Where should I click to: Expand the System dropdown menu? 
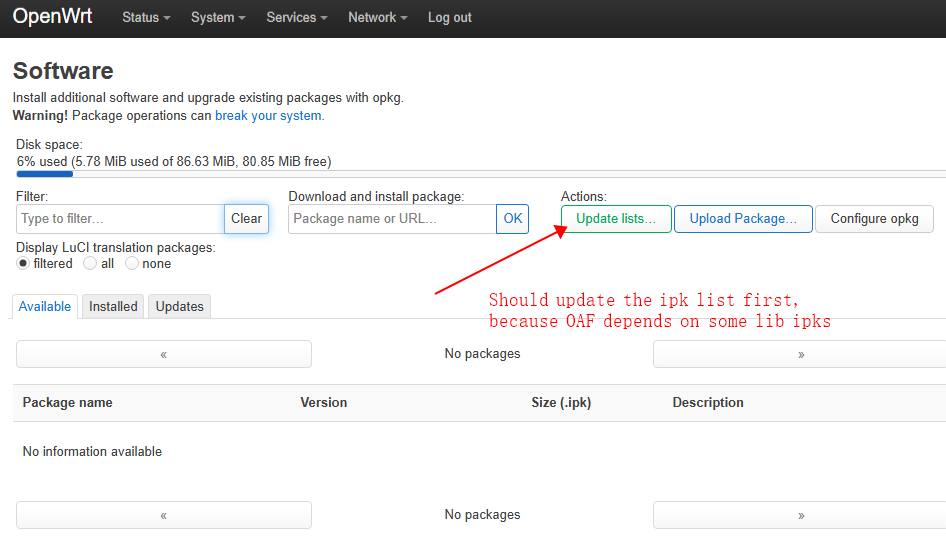(218, 18)
